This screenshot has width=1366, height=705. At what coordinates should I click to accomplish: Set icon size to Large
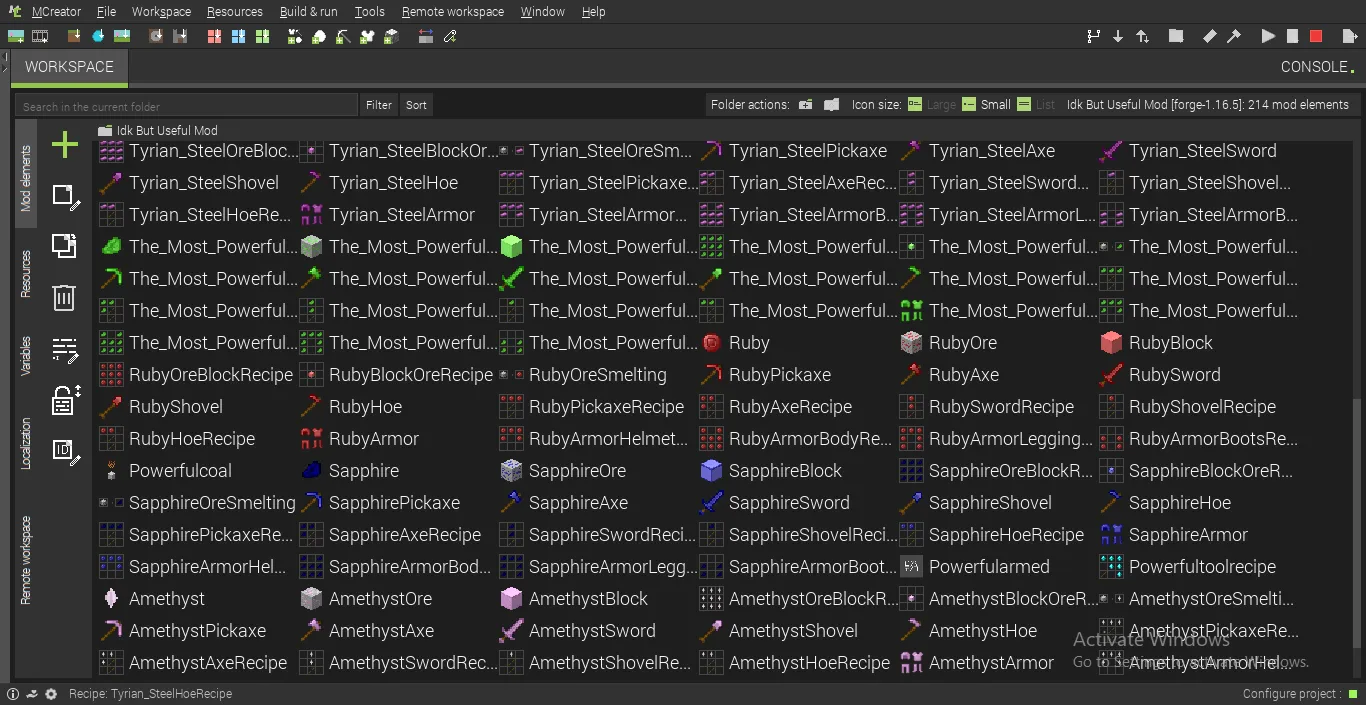931,104
